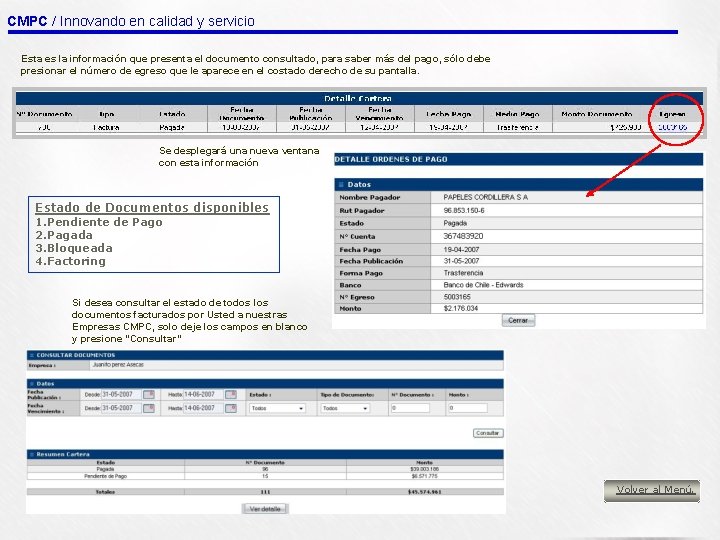Screen dimensions: 720x540
Task: Click the Consultar Documentos section header
Action: [265, 355]
